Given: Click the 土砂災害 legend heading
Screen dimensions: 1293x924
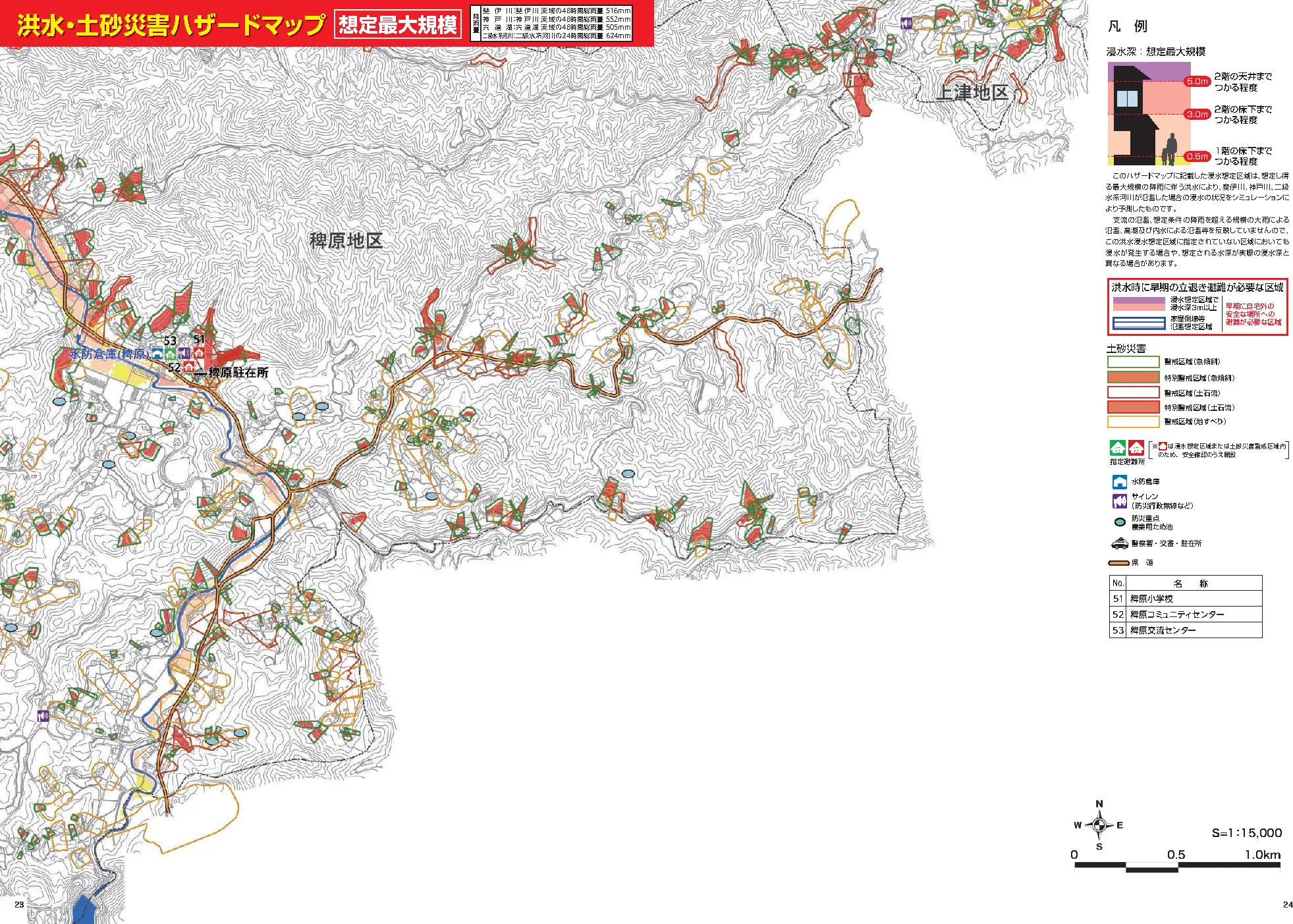Looking at the screenshot, I should [1126, 348].
